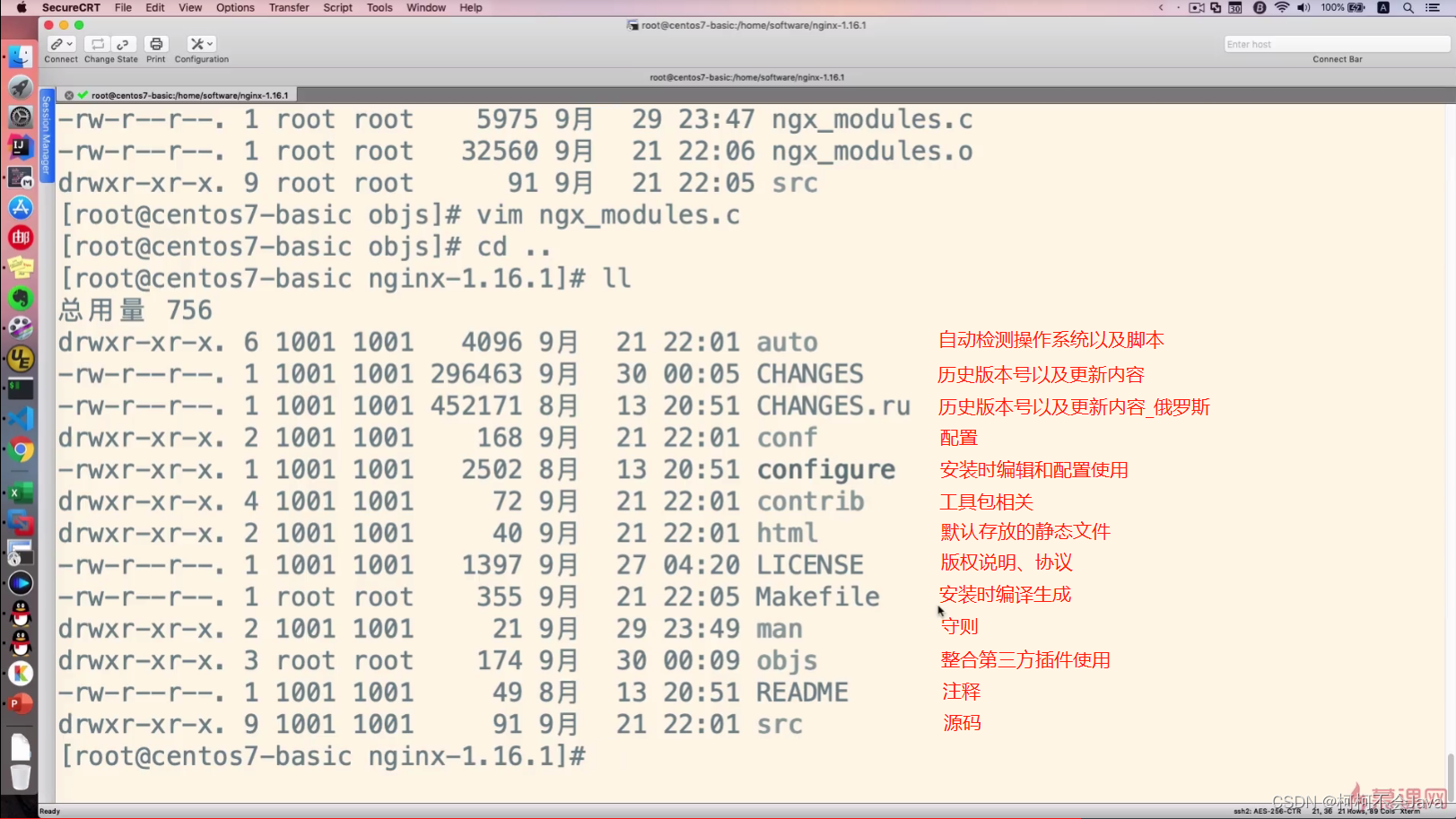Open Terminal icon in the dock
The image size is (1456, 819).
coord(21,389)
